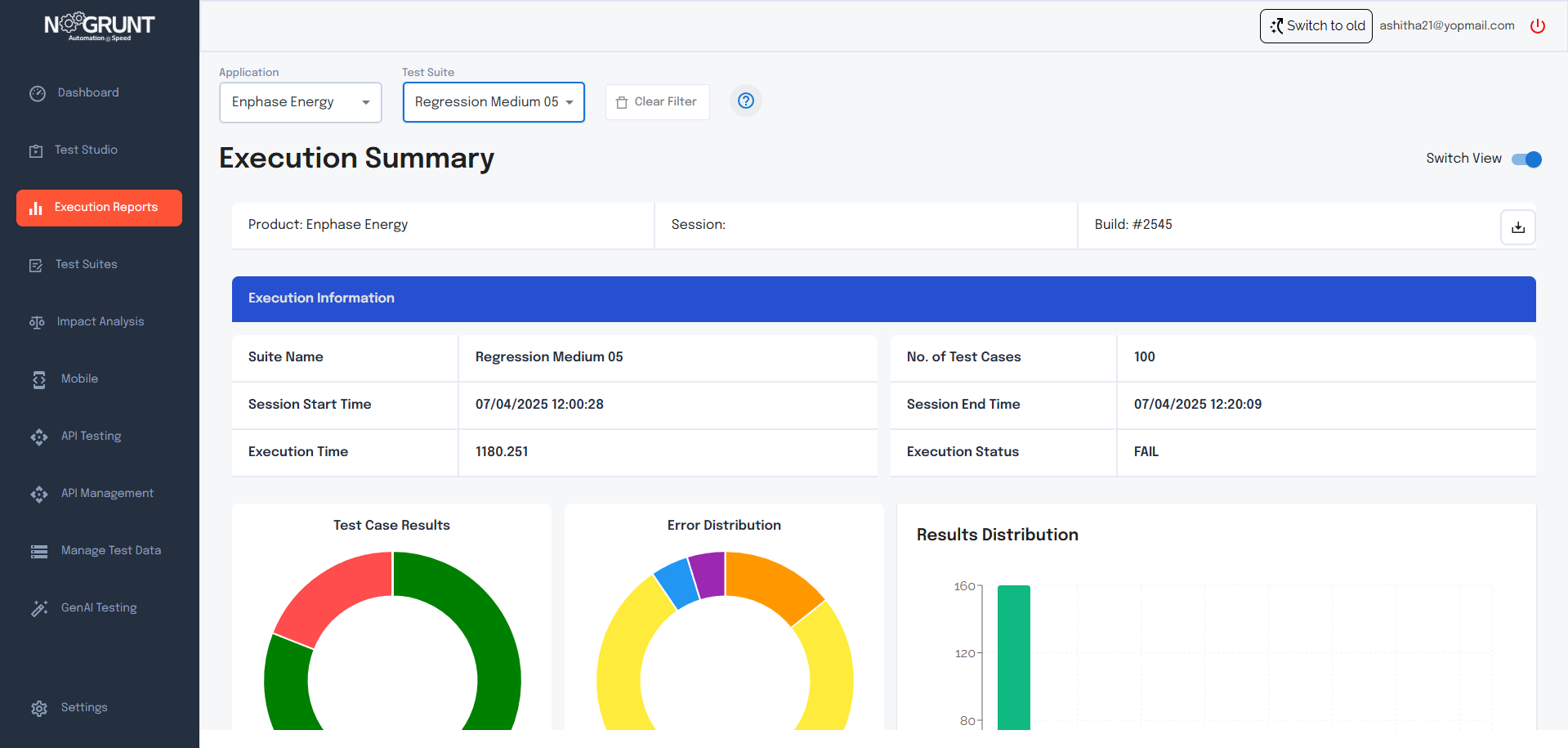Click the Build: #2545 text
Viewport: 1568px width, 748px height.
pyautogui.click(x=1133, y=225)
